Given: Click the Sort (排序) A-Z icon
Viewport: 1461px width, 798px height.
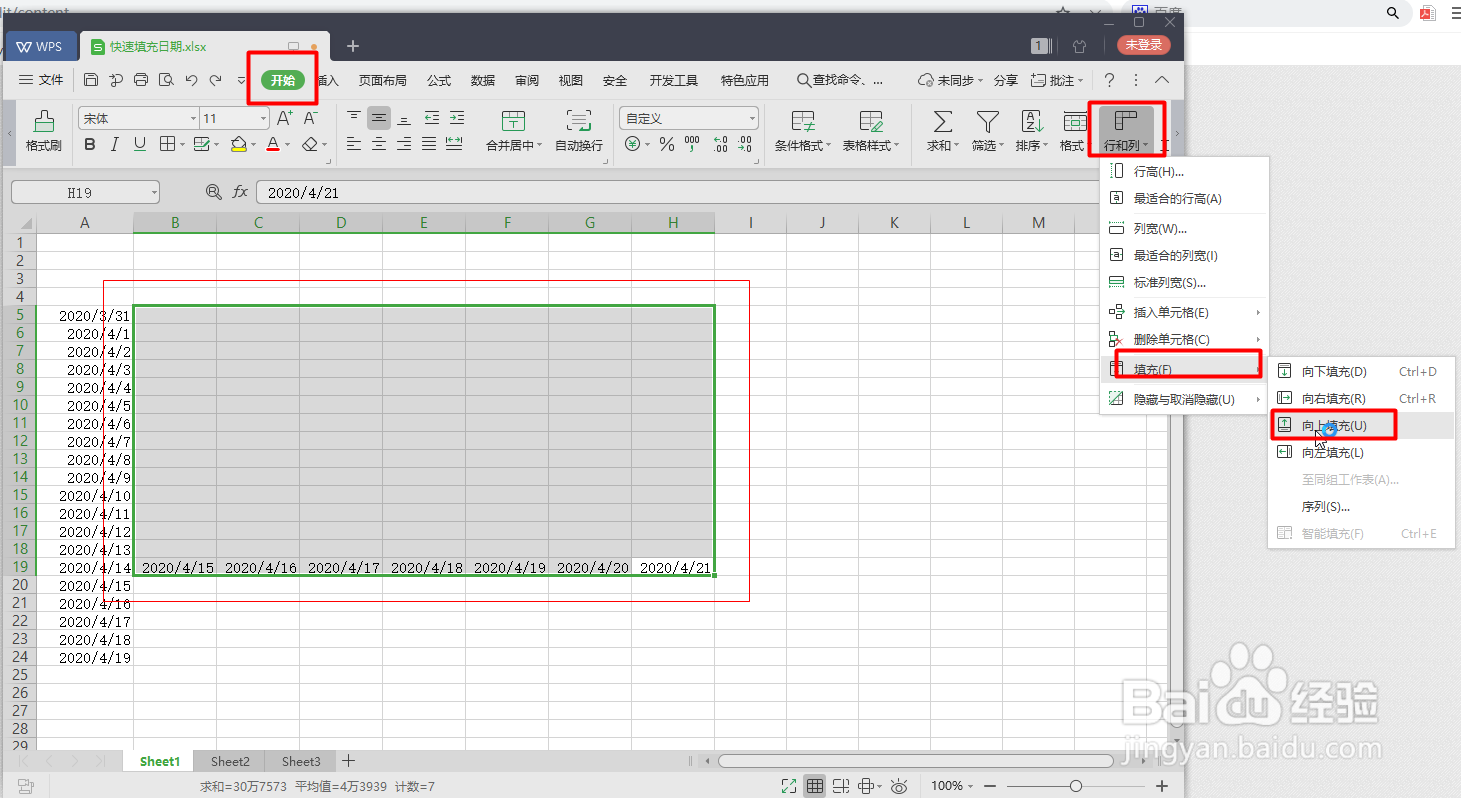Looking at the screenshot, I should (1031, 122).
